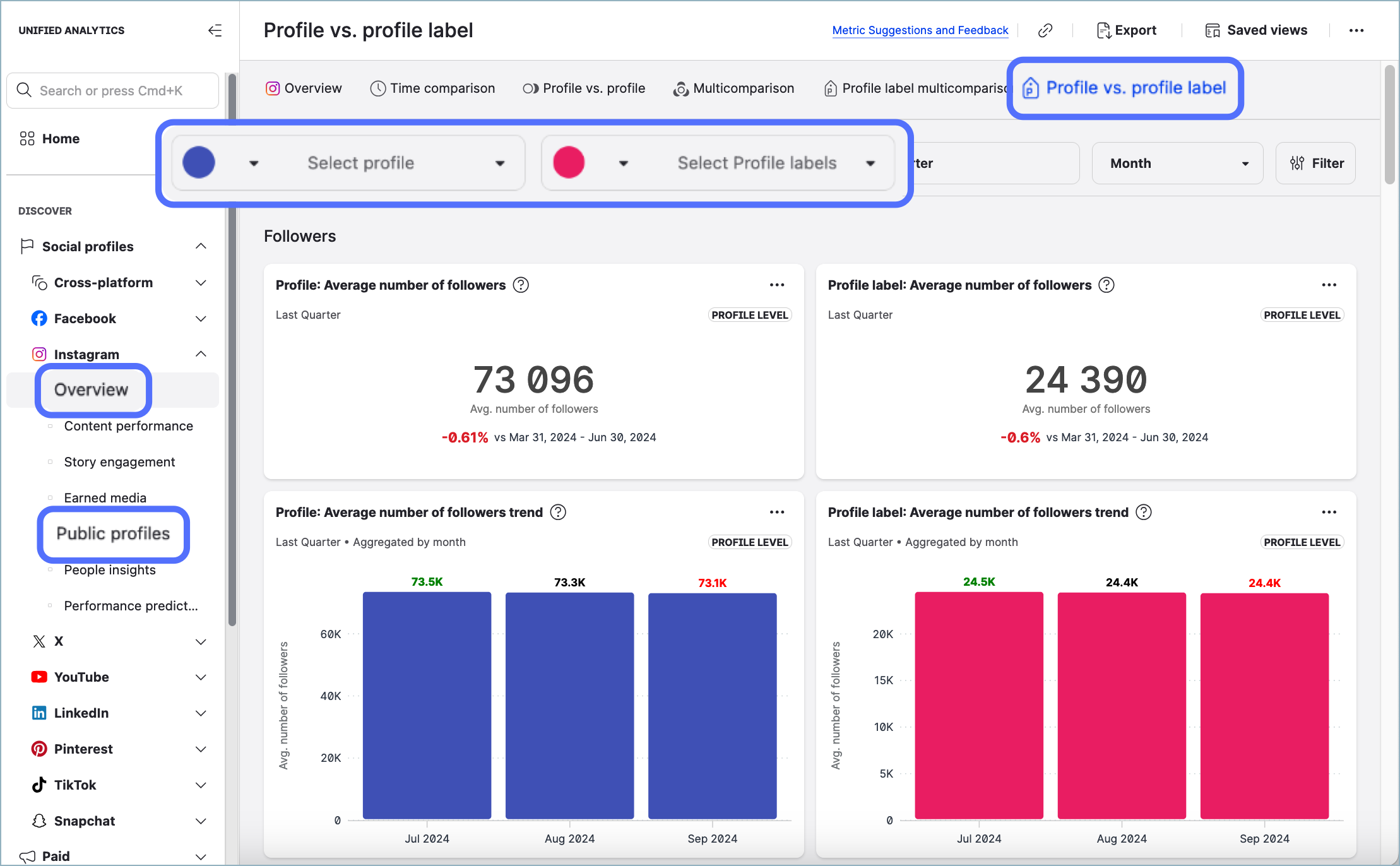Click the sidebar search field
The image size is (1400, 866).
(114, 91)
